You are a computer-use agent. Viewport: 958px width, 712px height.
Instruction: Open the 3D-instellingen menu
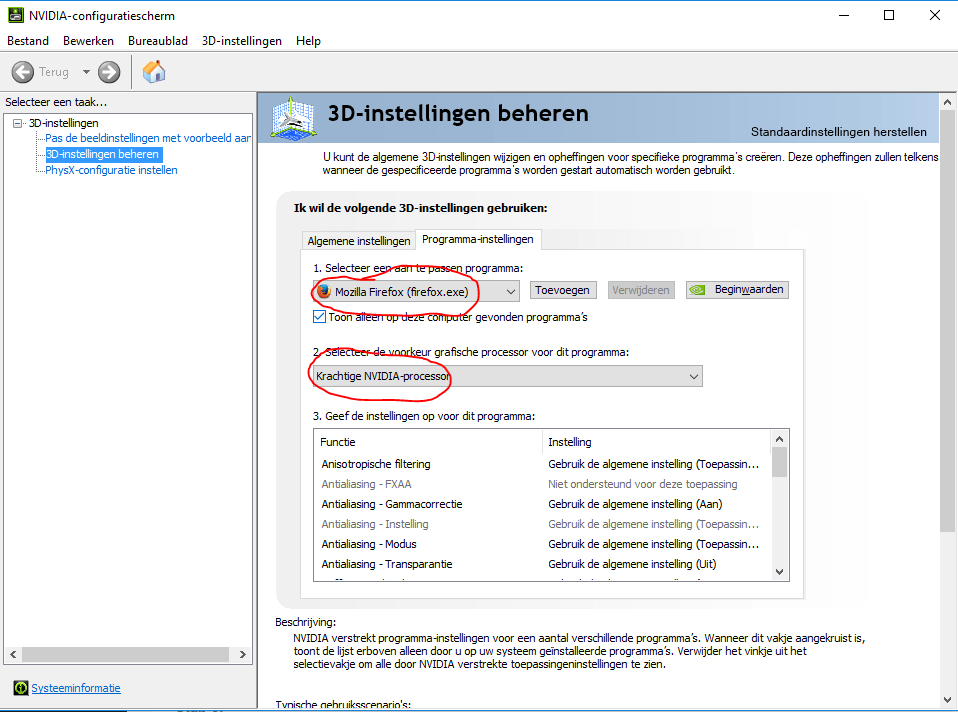[x=242, y=41]
